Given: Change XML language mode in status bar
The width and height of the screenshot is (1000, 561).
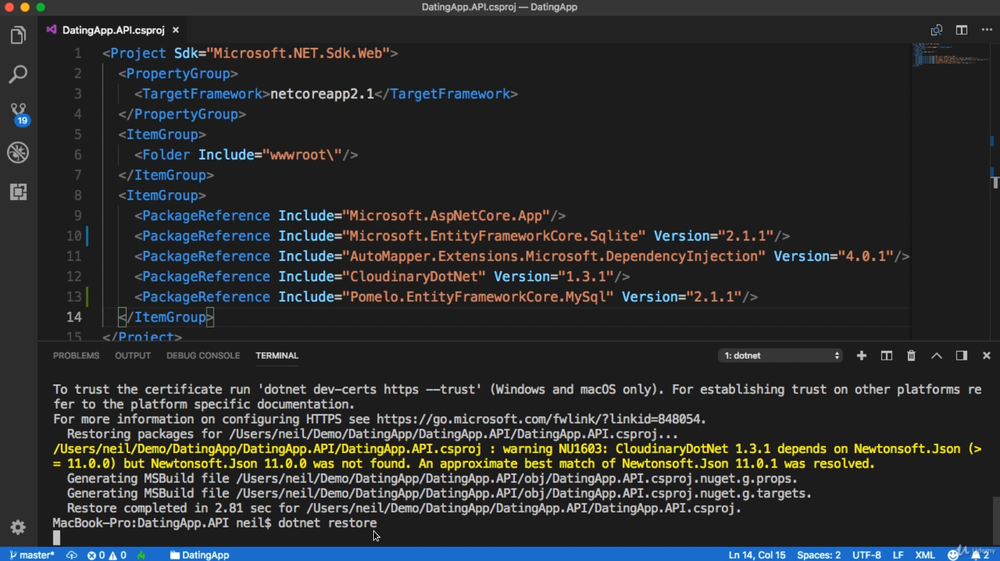Looking at the screenshot, I should (x=925, y=555).
